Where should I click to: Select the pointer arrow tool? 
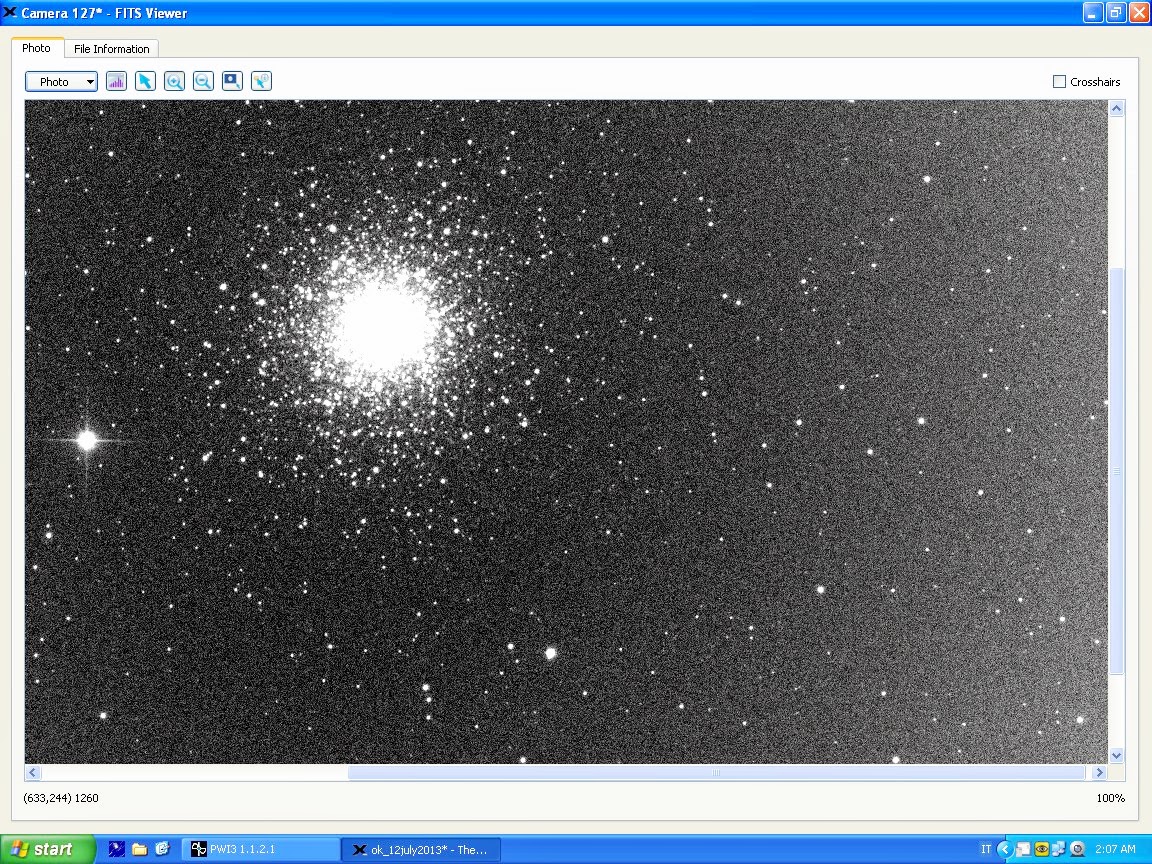coord(145,82)
